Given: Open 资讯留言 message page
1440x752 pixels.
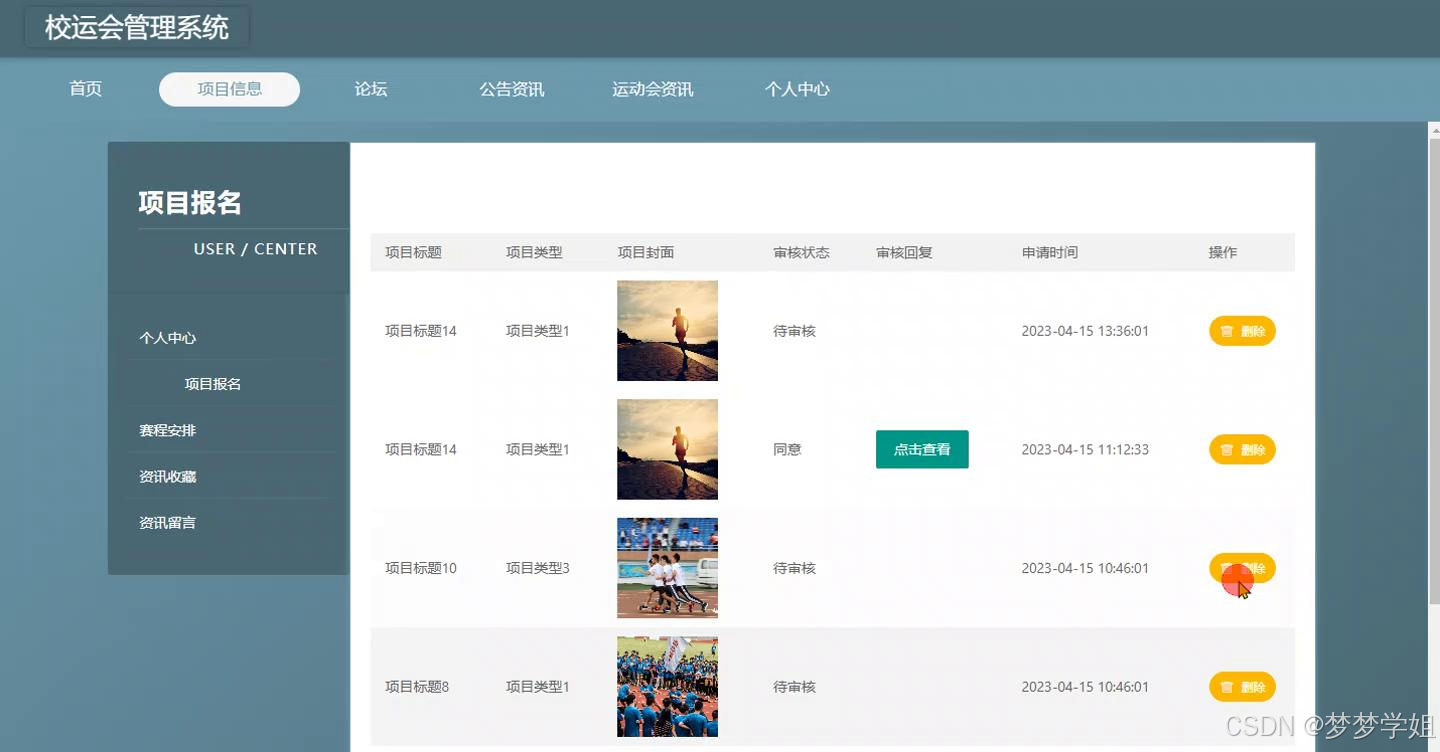Looking at the screenshot, I should click(x=166, y=522).
